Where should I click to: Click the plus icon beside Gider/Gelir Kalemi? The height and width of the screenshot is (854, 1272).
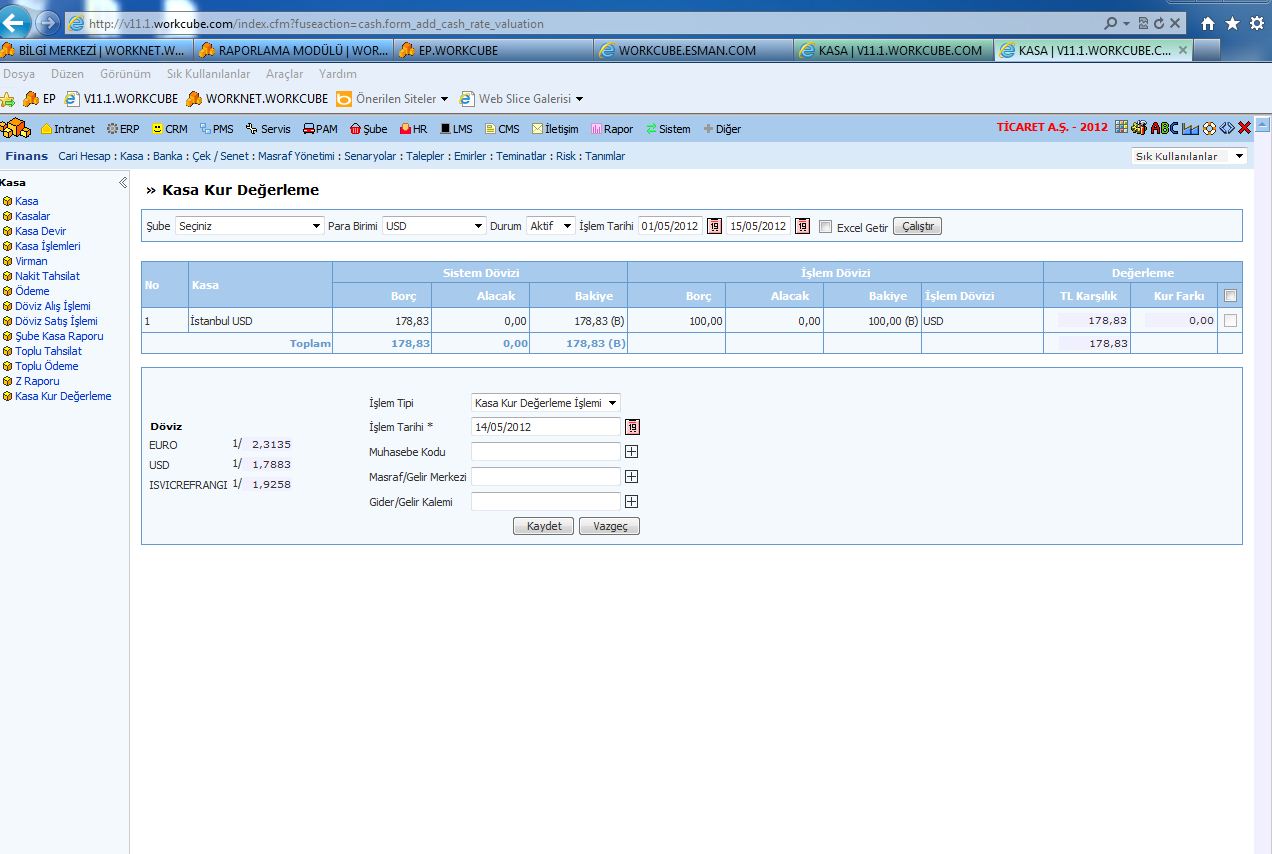[631, 502]
